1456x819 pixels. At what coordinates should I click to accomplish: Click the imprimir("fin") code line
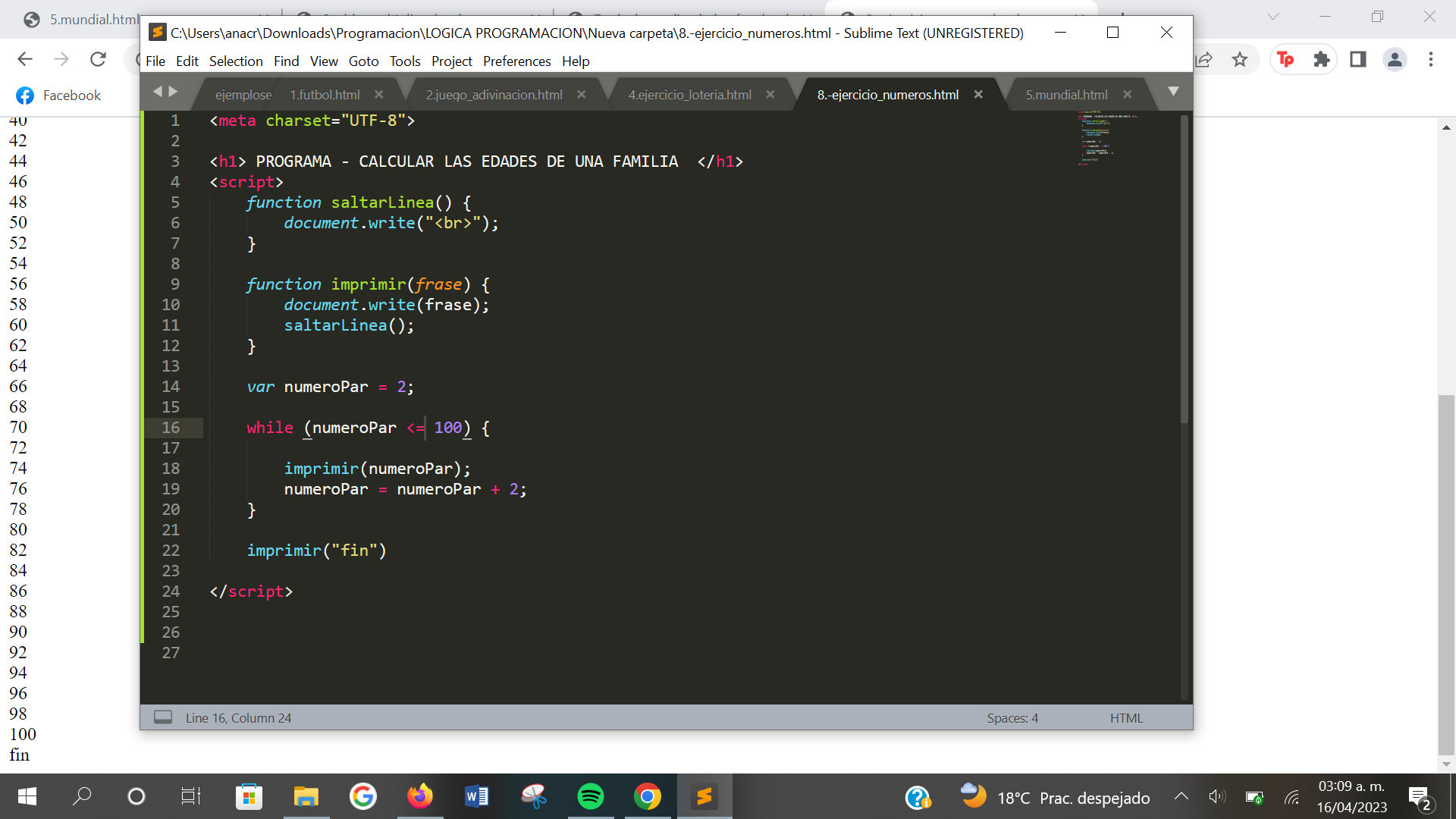(316, 551)
